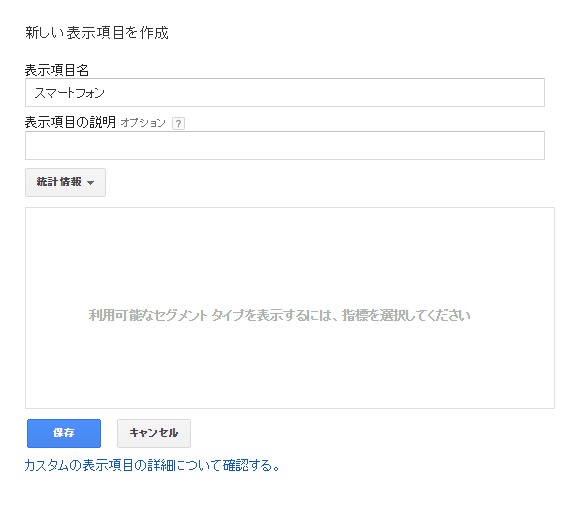Click the 確認する。 ending of the help link

tap(251, 466)
